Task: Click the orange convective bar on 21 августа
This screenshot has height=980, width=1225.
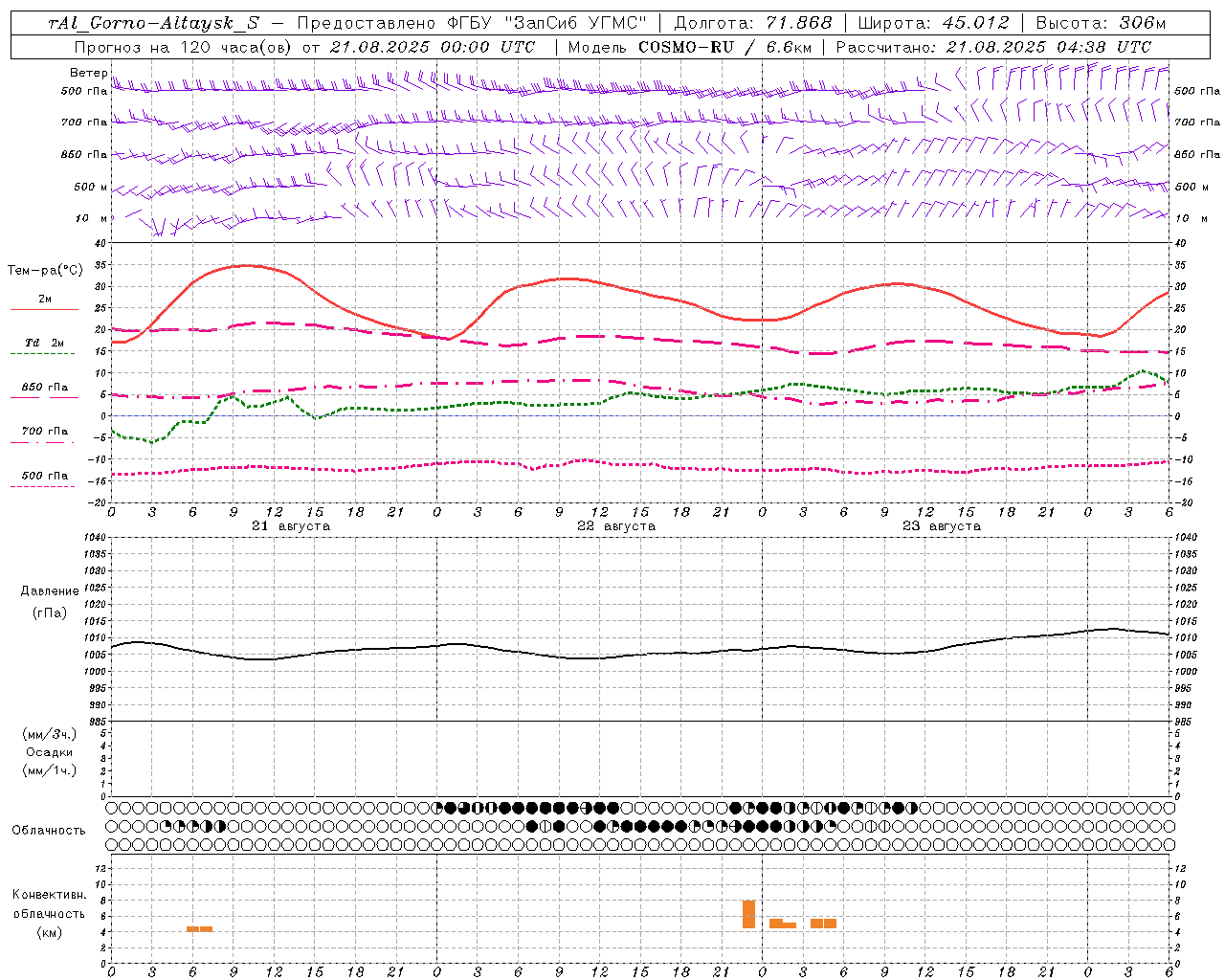Action: click(x=199, y=928)
